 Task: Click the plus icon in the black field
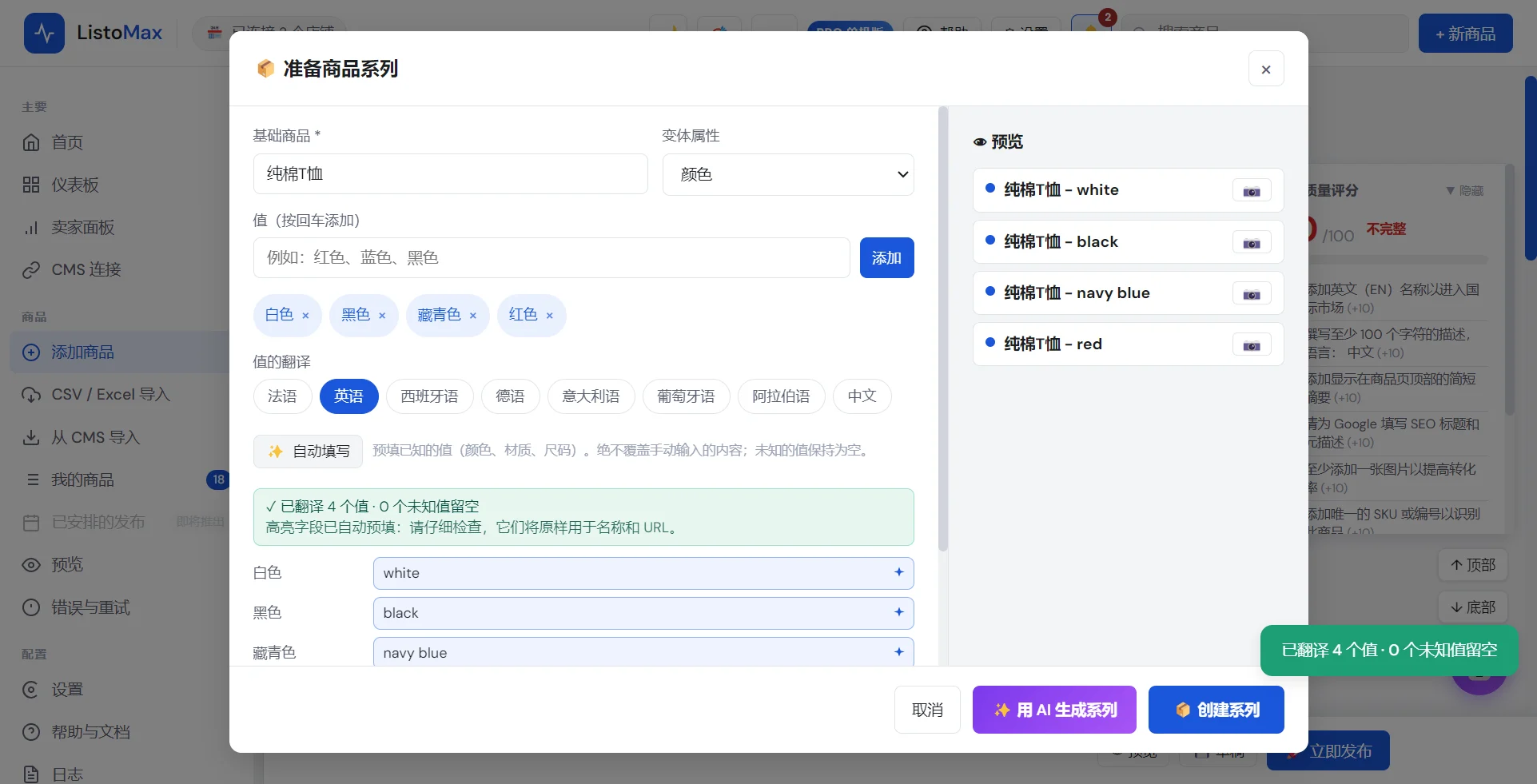pos(899,612)
